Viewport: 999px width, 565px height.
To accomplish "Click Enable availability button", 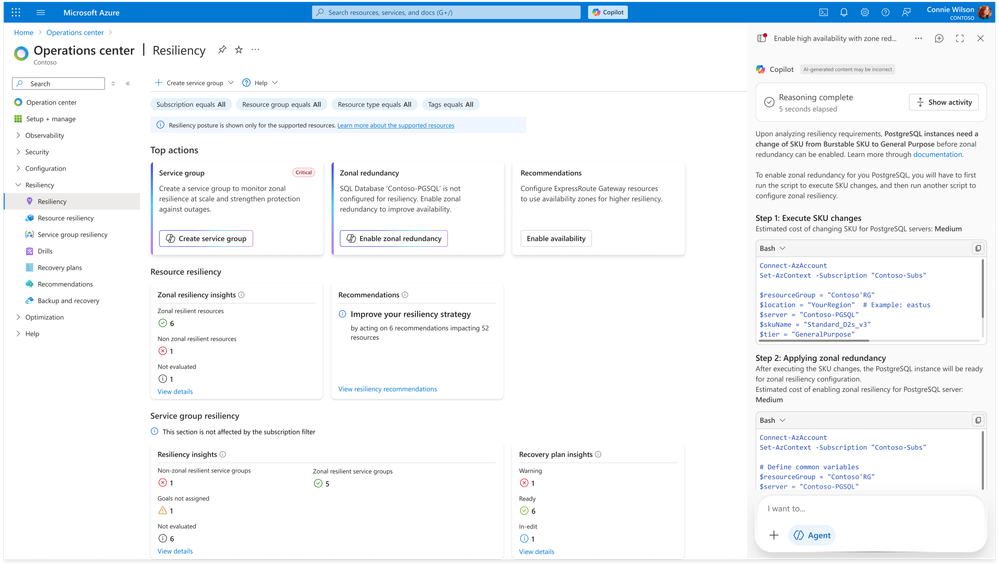I will coord(556,238).
